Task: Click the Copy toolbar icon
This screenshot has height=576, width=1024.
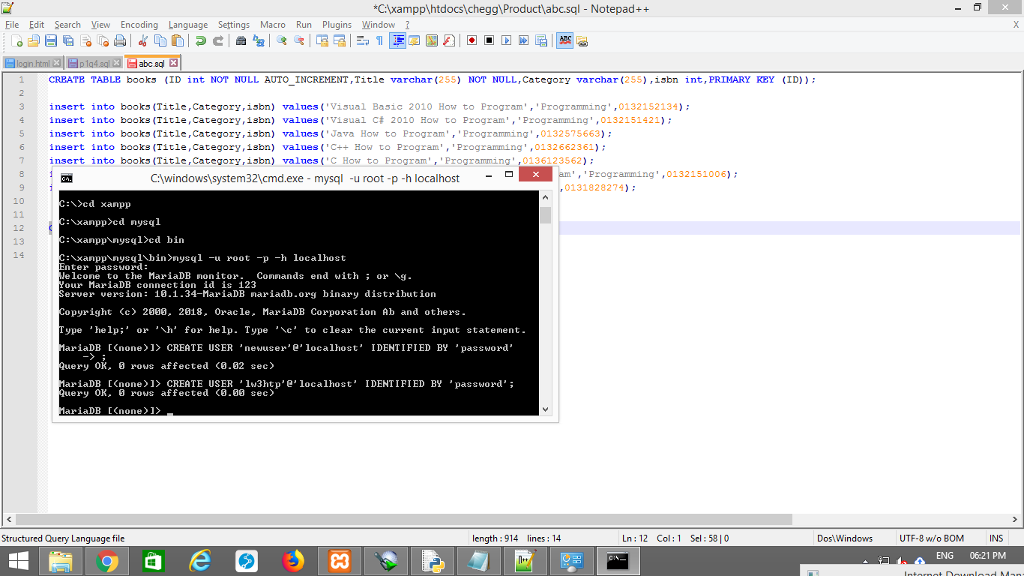Action: click(160, 41)
